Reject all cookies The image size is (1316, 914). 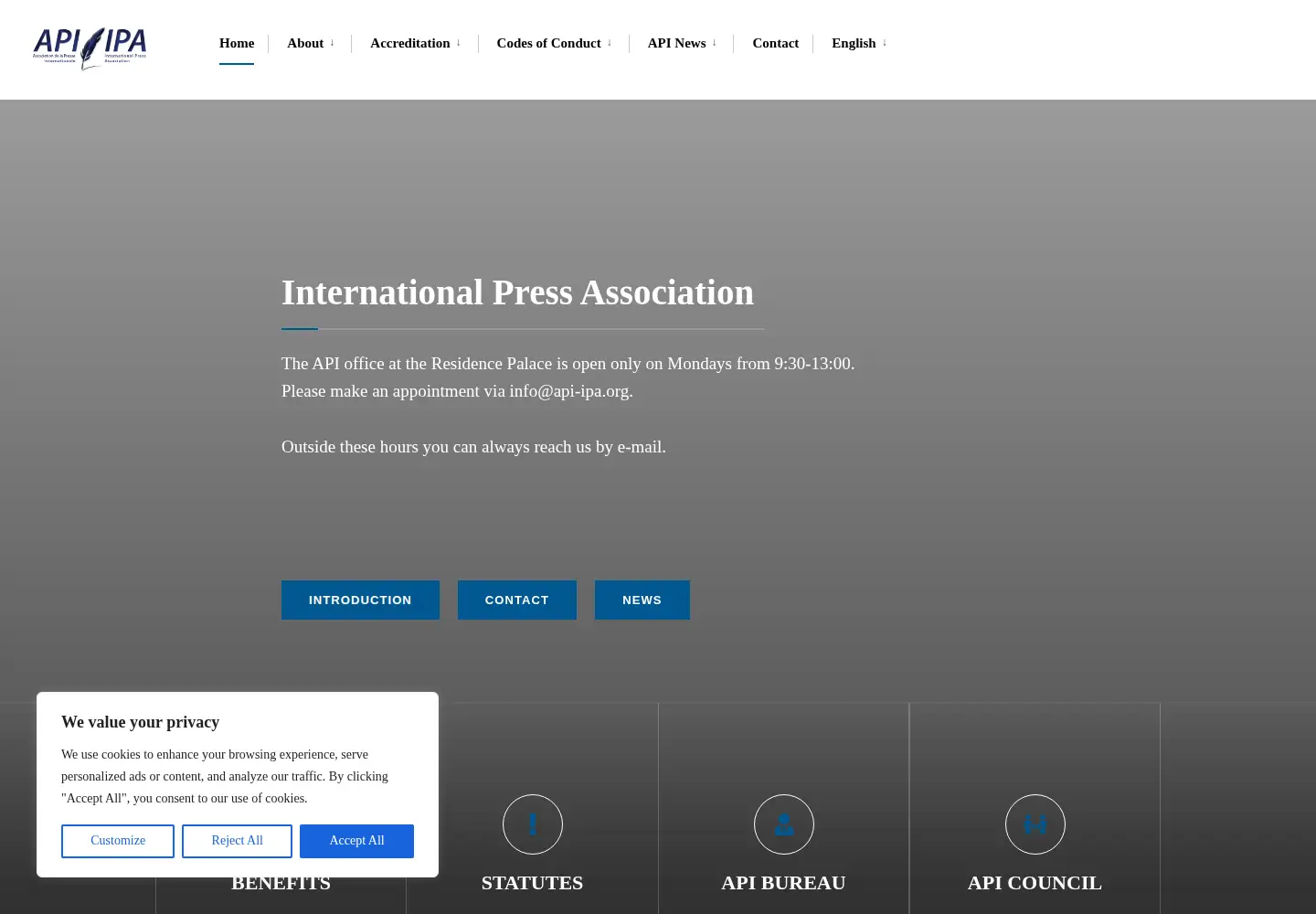coord(237,841)
